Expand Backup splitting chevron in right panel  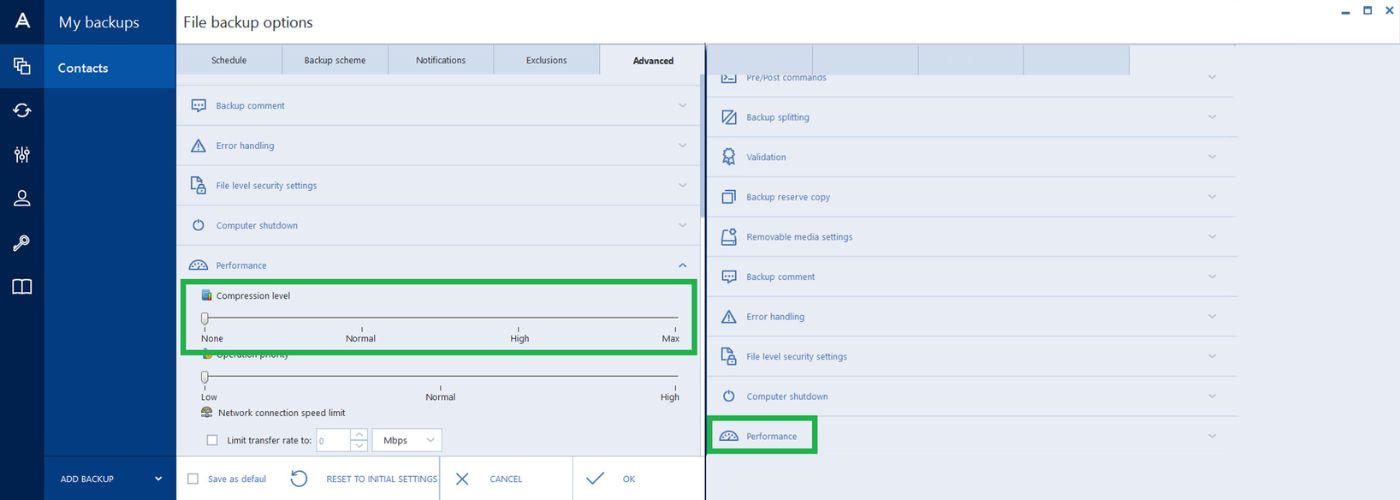tap(1212, 117)
